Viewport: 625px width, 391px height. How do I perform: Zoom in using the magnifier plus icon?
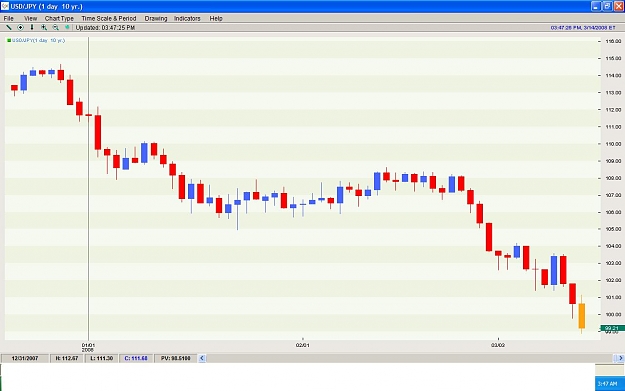click(x=44, y=28)
